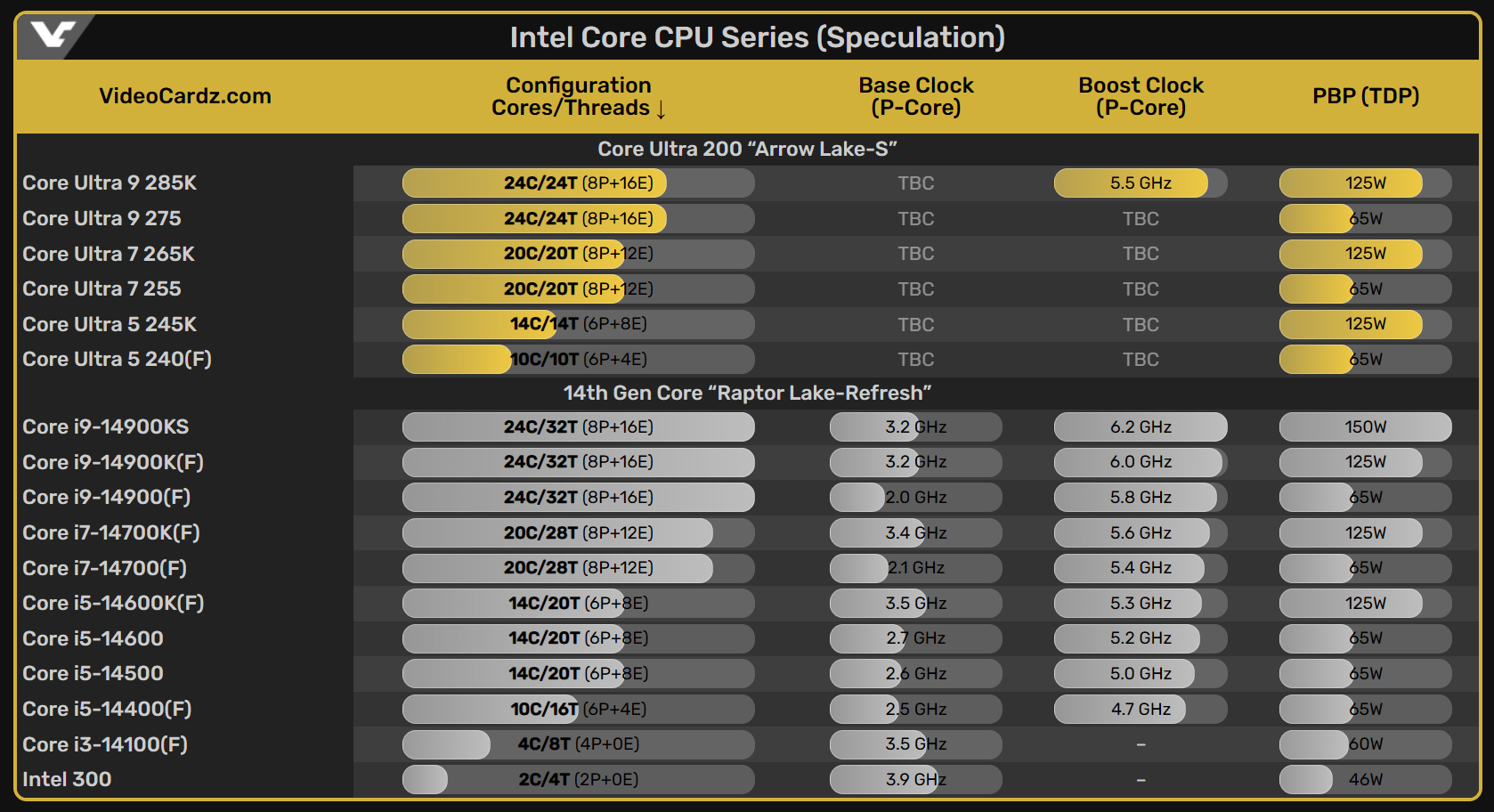Click the Intel 300 row label
Image resolution: width=1494 pixels, height=812 pixels.
pyautogui.click(x=67, y=779)
